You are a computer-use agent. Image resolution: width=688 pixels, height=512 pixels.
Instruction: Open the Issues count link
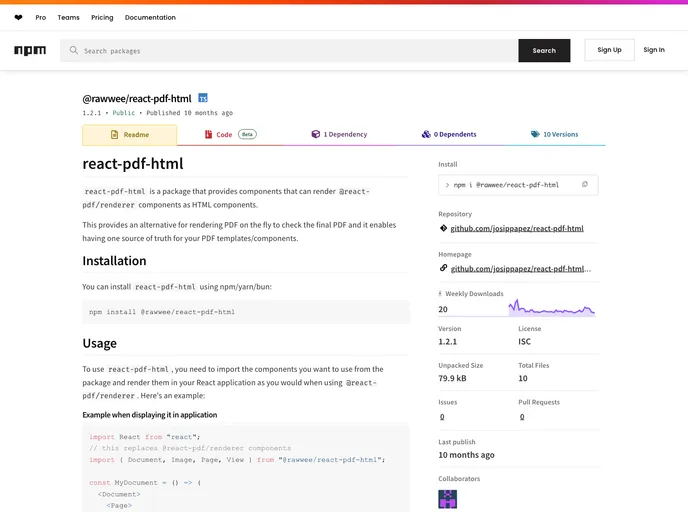442,417
